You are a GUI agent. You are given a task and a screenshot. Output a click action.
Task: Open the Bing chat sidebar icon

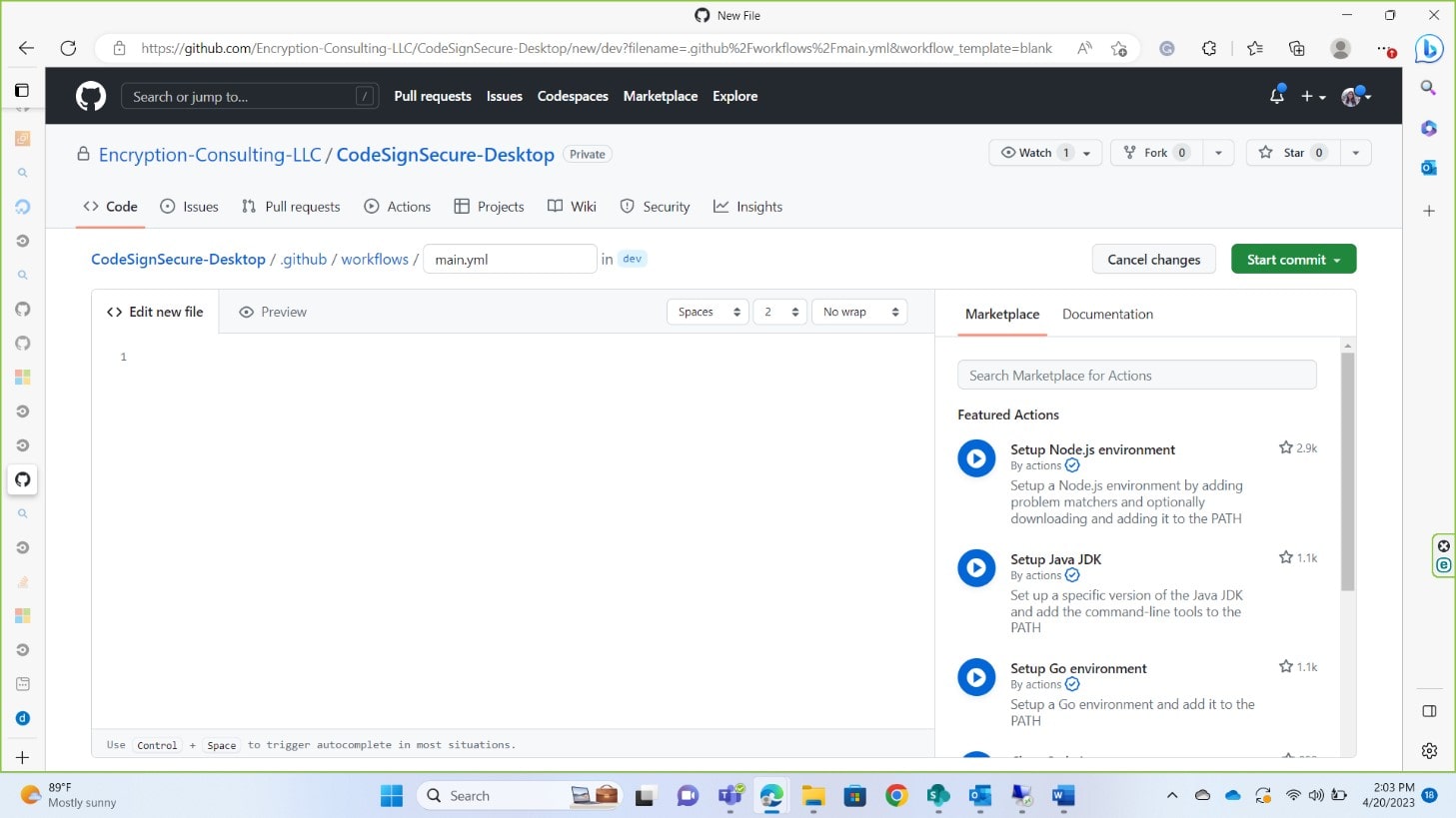coord(1429,48)
